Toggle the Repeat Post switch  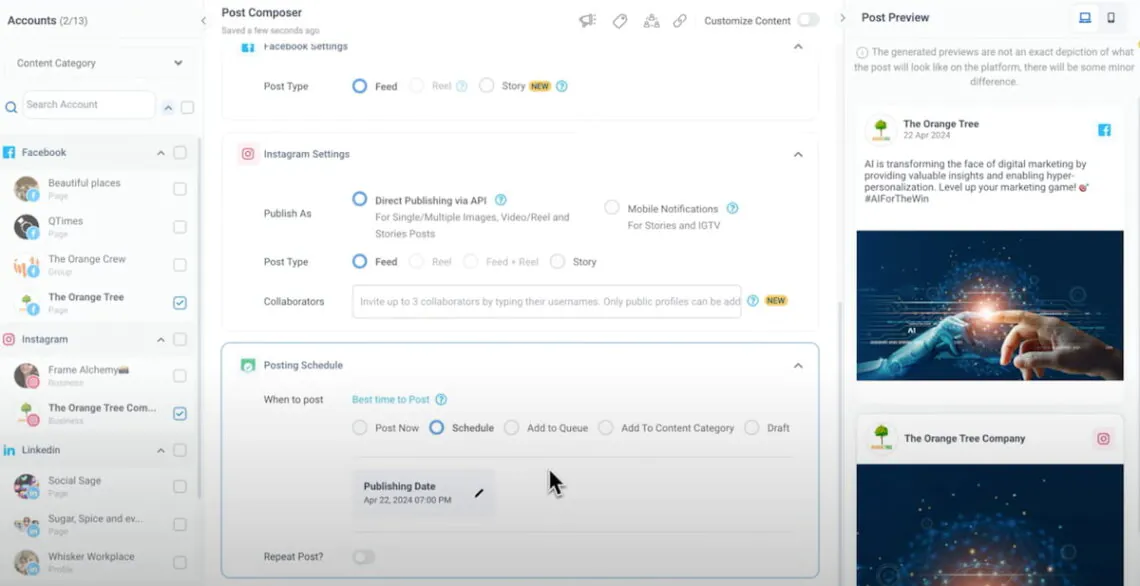pos(364,557)
